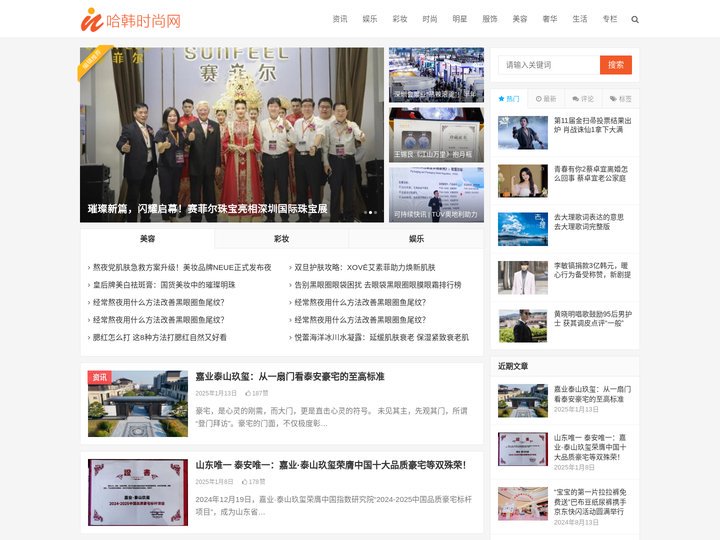This screenshot has width=720, height=540.
Task: Open headline 璀璨新篇，闪耀启幕 slider caption
Action: click(208, 209)
